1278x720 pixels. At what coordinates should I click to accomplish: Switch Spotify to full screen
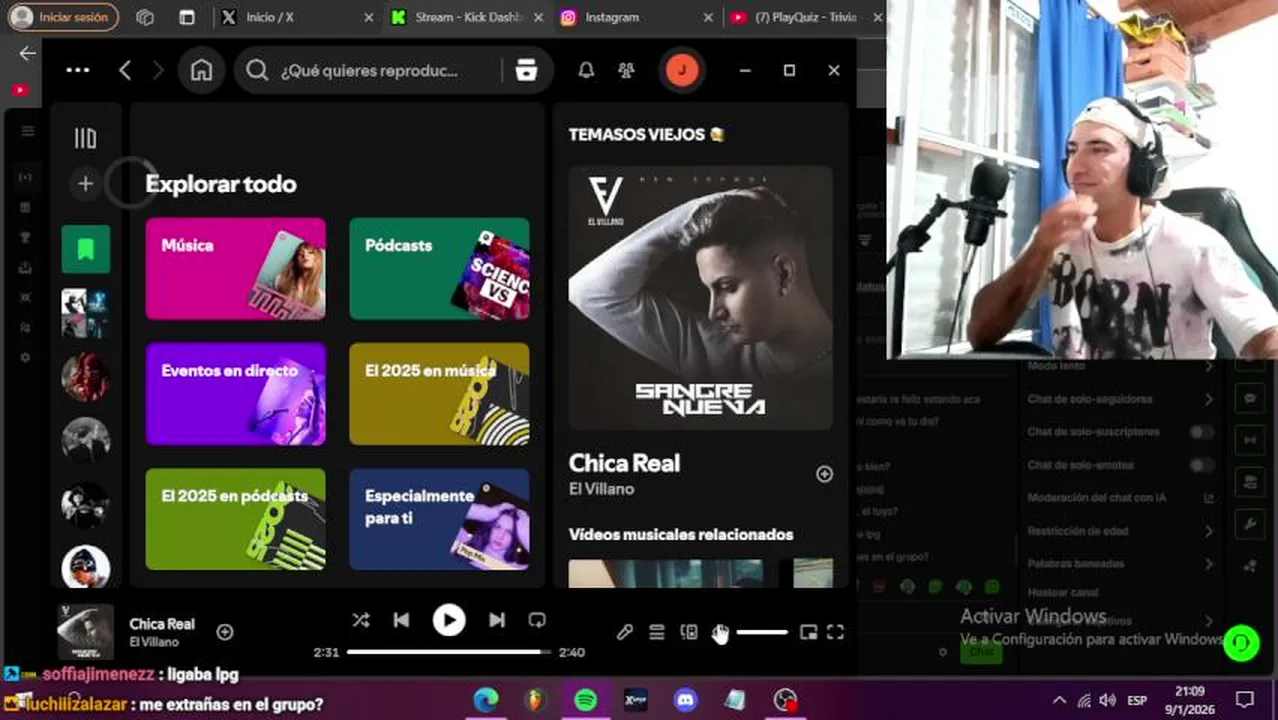836,632
